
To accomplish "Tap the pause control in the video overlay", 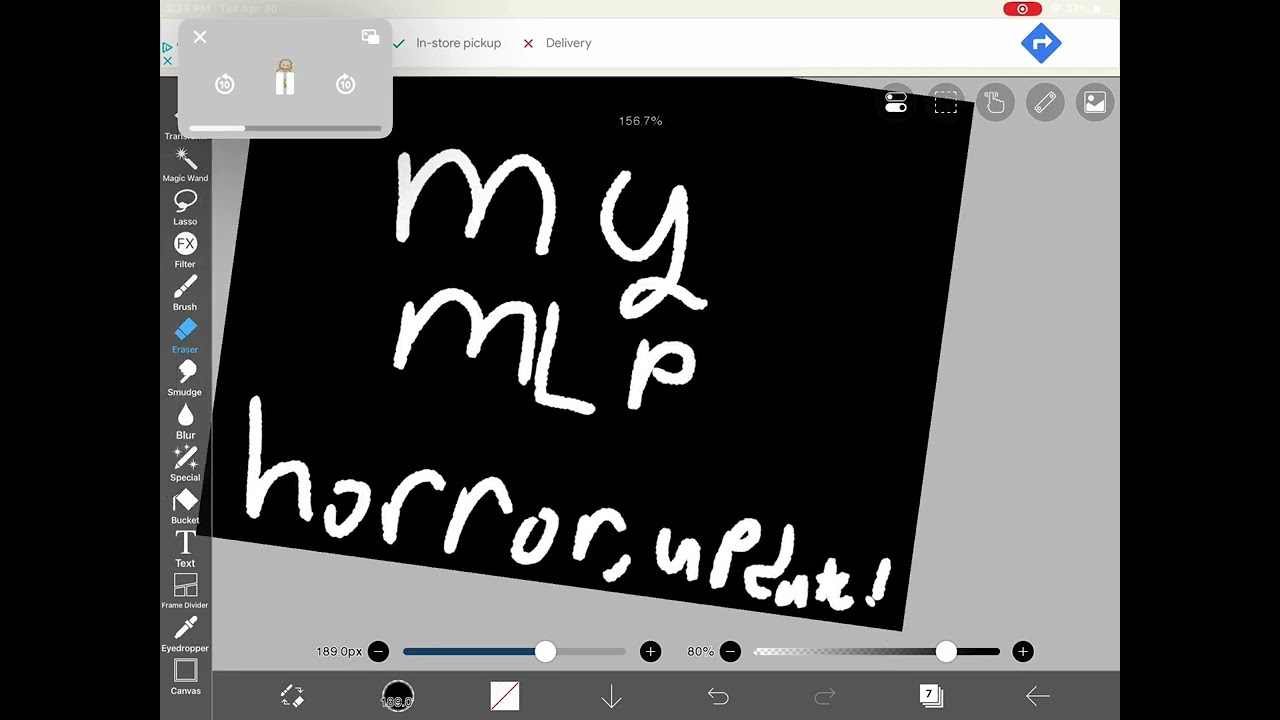I will coord(285,81).
